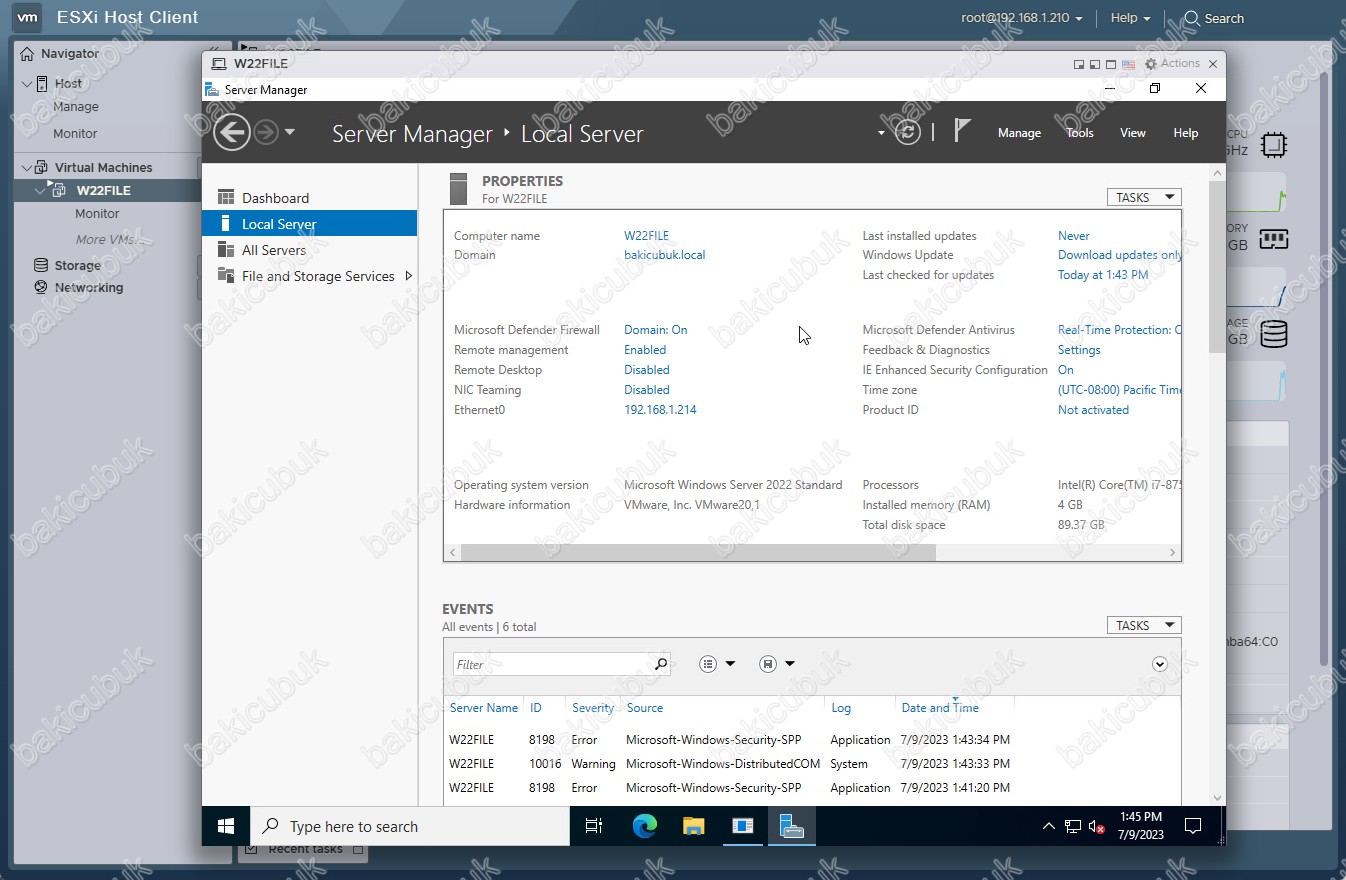This screenshot has height=880, width=1346.
Task: Sort events by Severity column
Action: [593, 708]
